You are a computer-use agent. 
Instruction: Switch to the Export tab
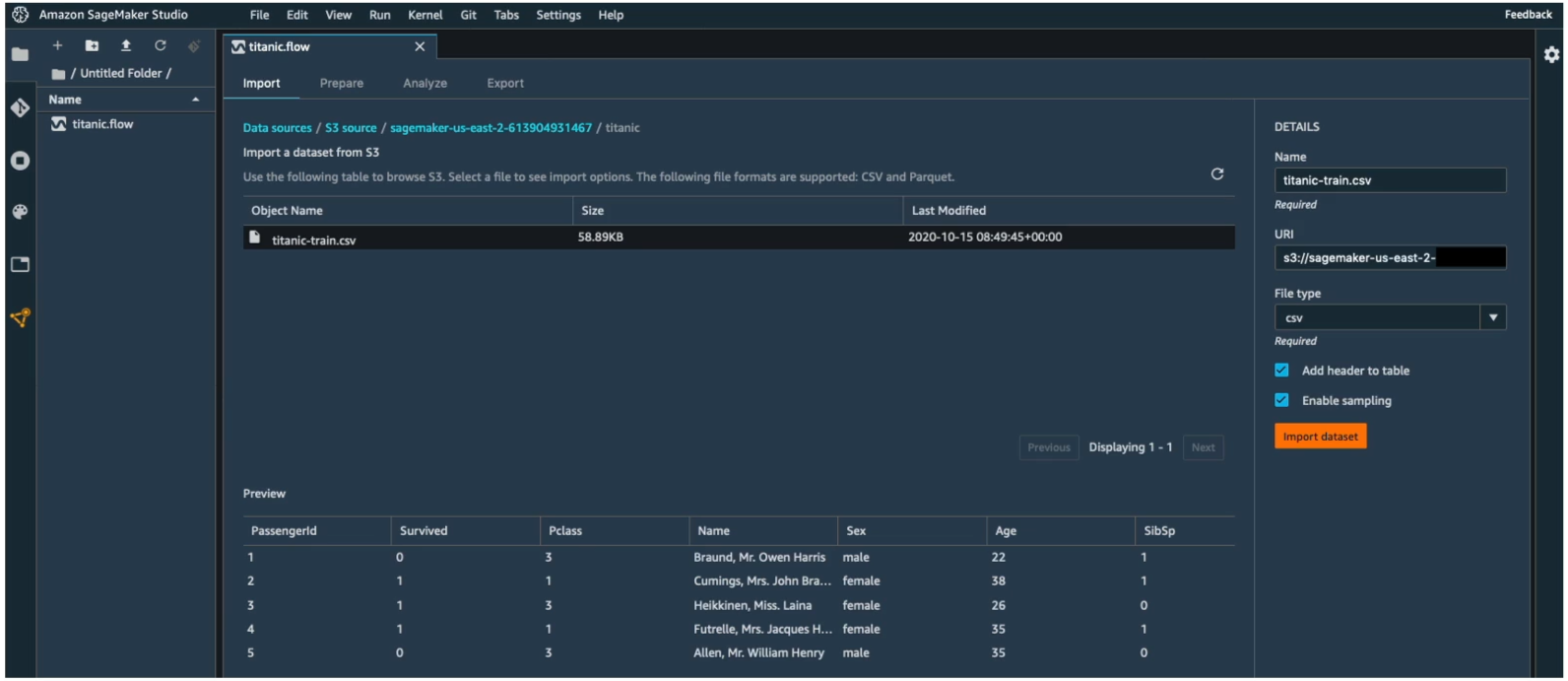pyautogui.click(x=505, y=84)
